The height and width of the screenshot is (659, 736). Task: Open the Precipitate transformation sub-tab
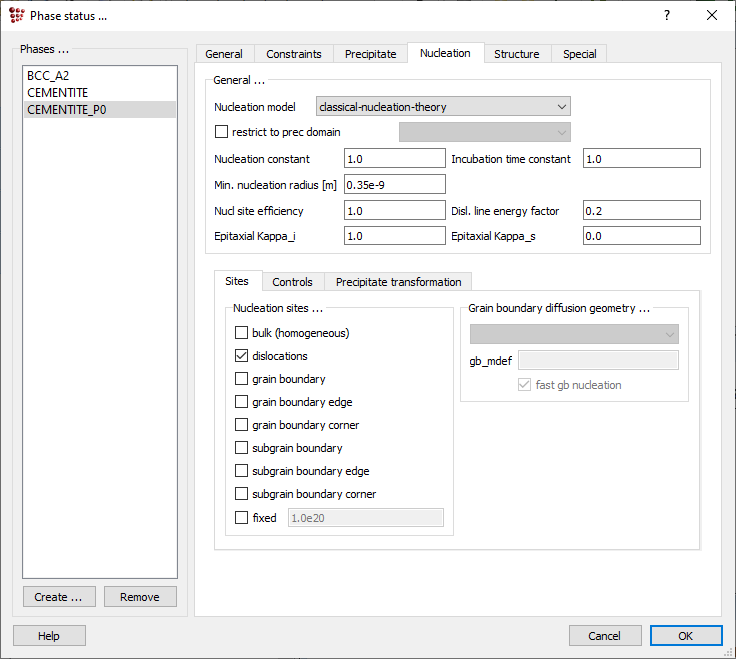tap(398, 282)
